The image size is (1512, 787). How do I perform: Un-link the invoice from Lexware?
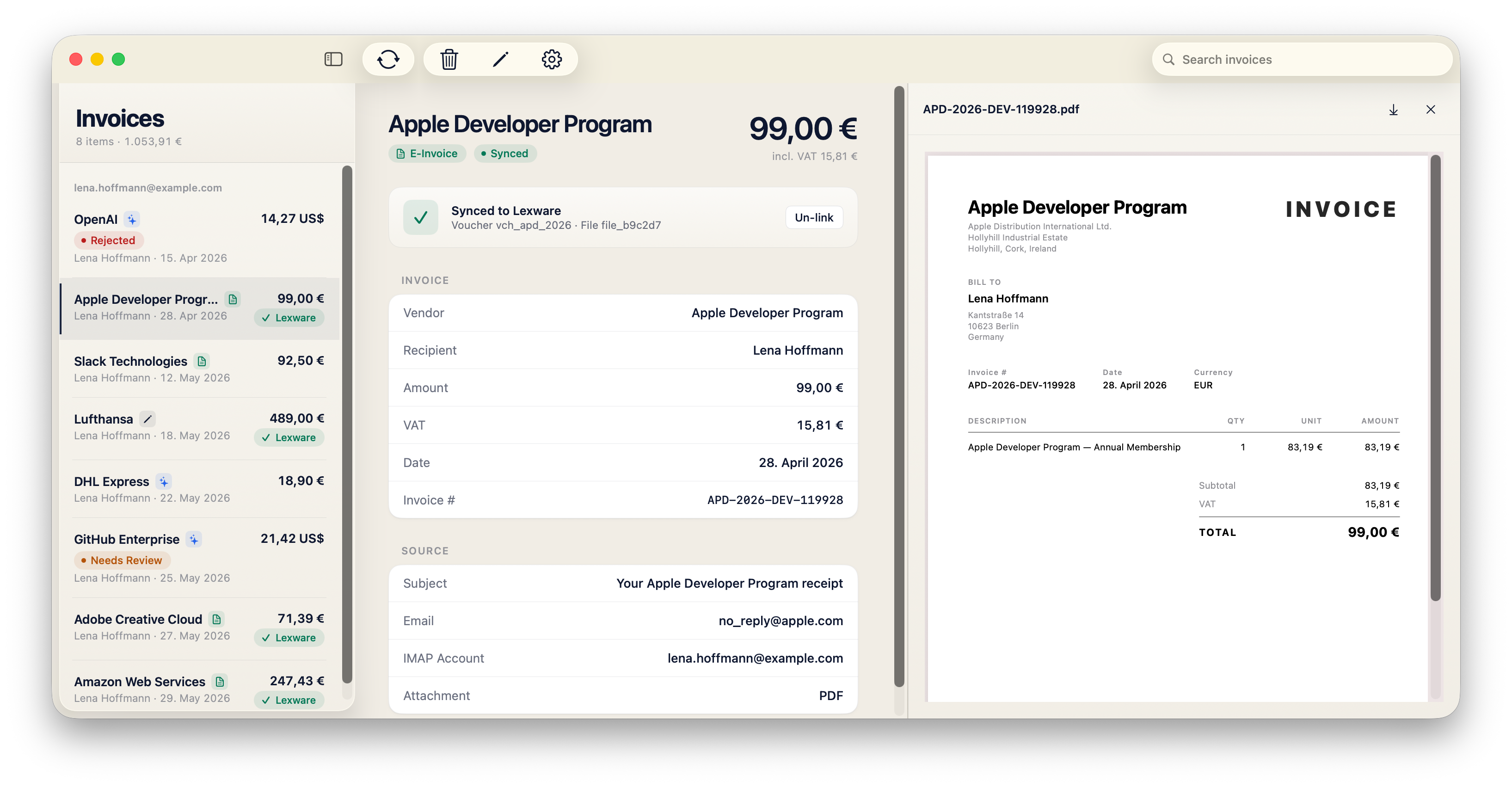[x=813, y=218]
